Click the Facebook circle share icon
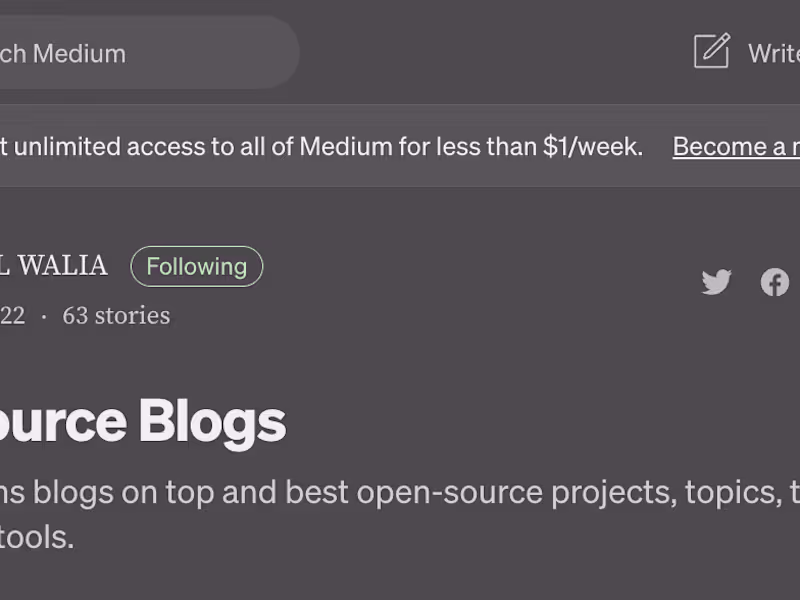This screenshot has width=800, height=600. coord(774,282)
